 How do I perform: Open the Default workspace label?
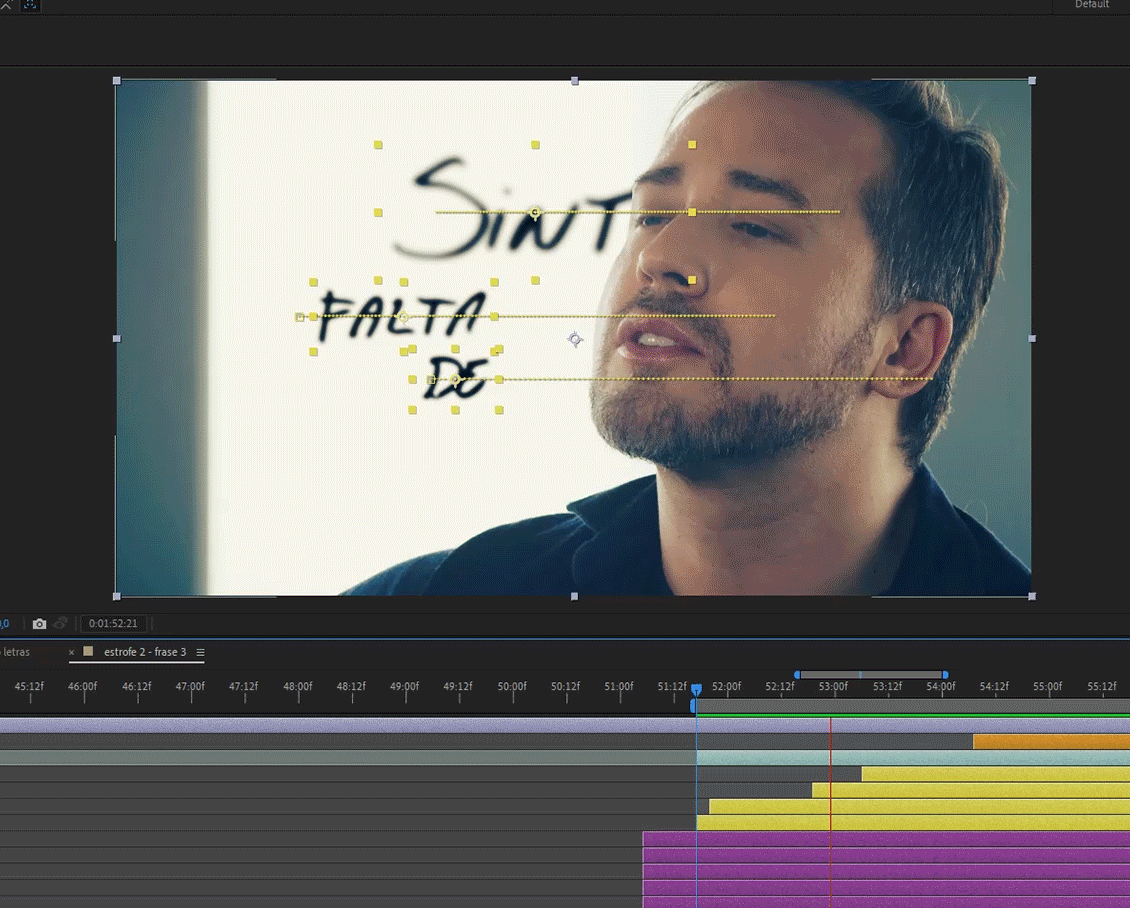pyautogui.click(x=1092, y=4)
